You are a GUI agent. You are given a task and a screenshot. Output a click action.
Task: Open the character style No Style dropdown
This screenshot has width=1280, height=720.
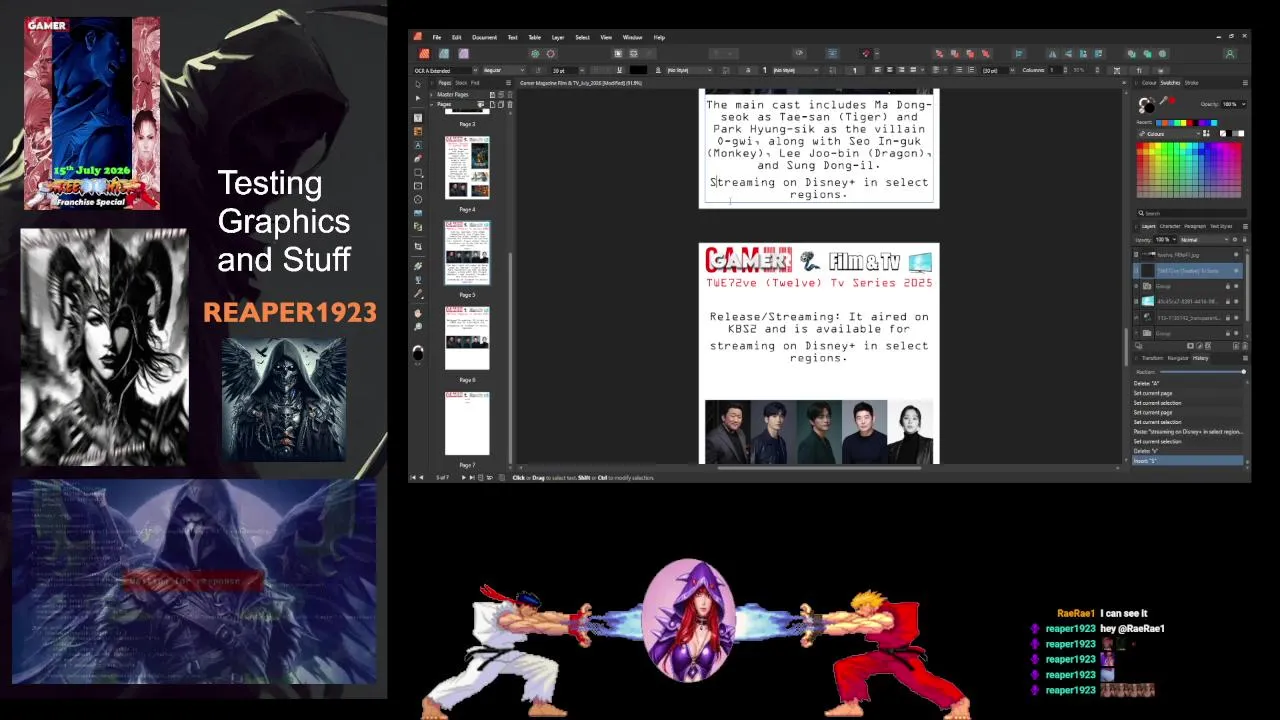tap(689, 70)
